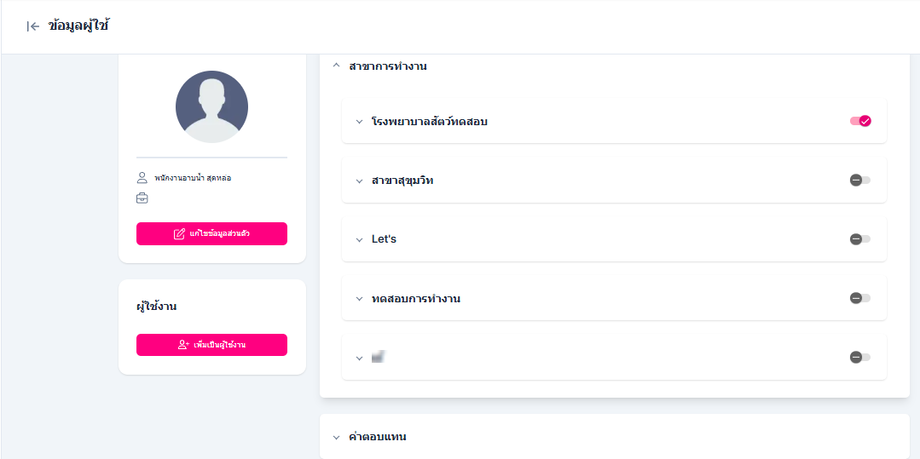Viewport: 920px width, 459px height.
Task: Enable the ทดสอบการทำงาน toggle
Action: [860, 298]
